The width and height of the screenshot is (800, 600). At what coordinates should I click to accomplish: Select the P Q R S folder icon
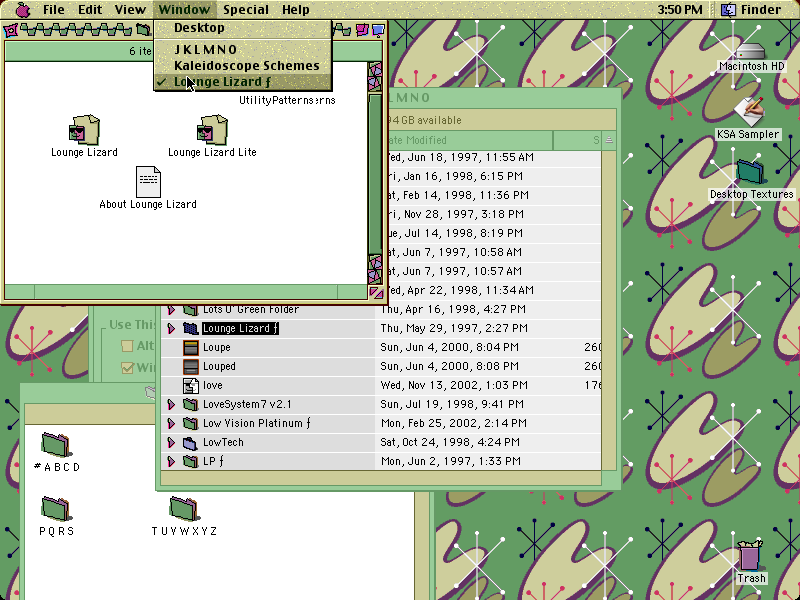coord(56,509)
